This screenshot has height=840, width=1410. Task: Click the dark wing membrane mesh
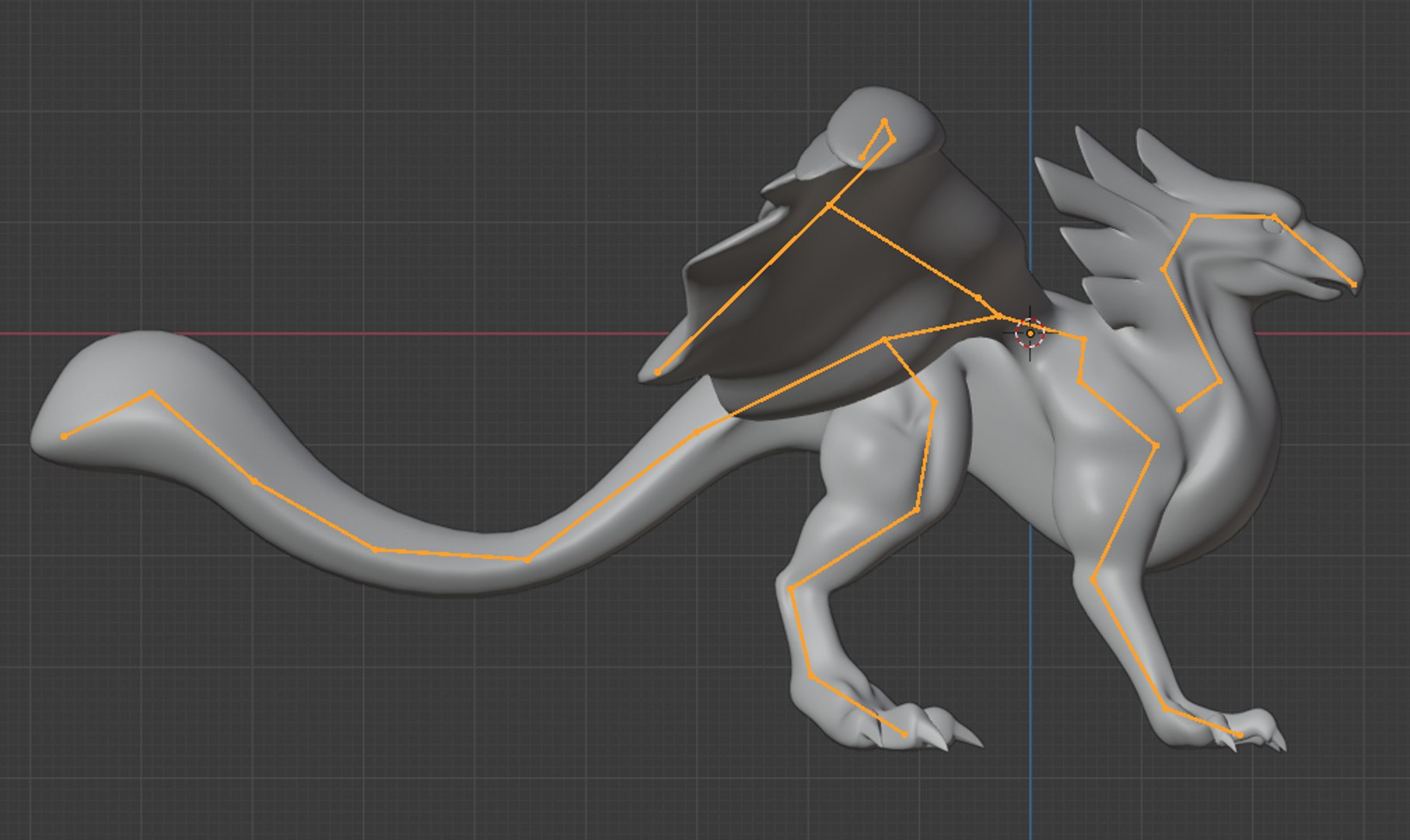click(x=855, y=288)
